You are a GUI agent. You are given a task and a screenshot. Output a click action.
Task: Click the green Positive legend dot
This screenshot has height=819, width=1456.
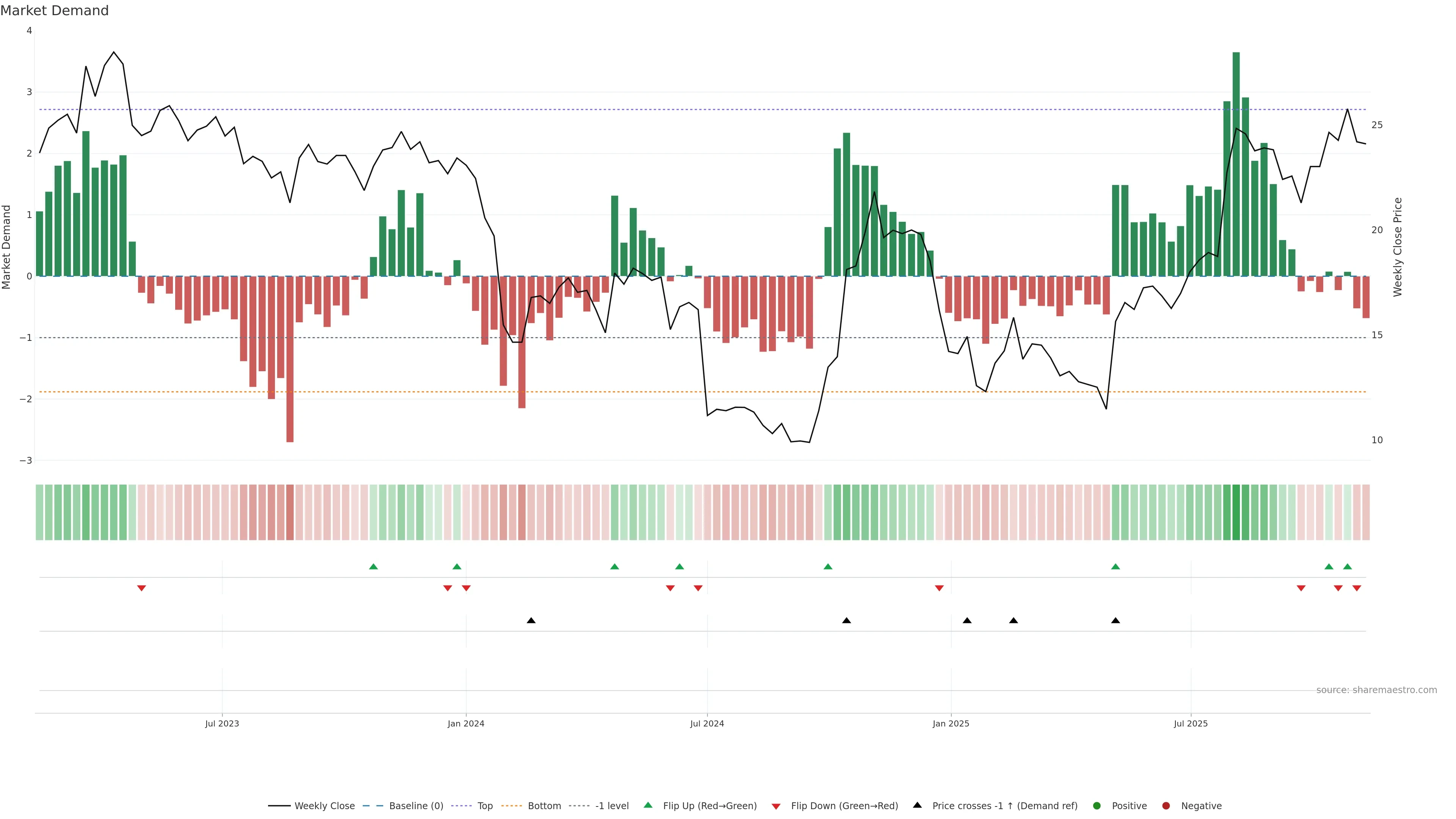coord(1097,806)
